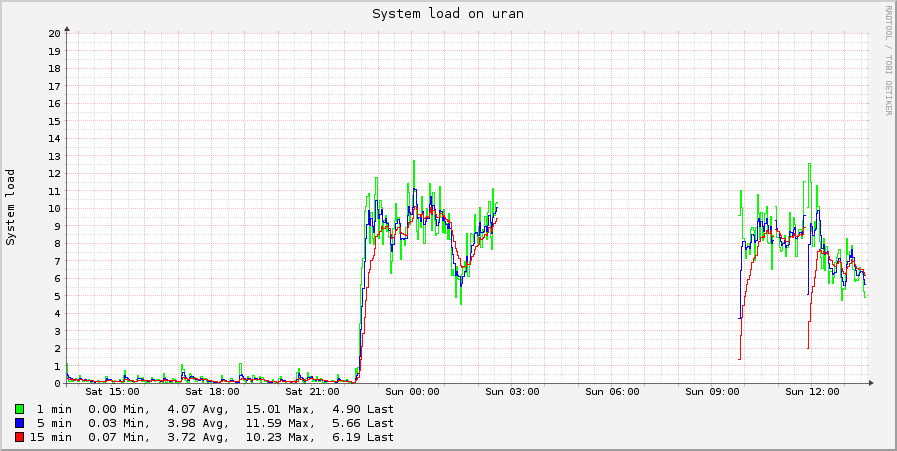Viewport: 897px width, 451px height.
Task: Click the '1 min' legend label
Action: pyautogui.click(x=54, y=409)
